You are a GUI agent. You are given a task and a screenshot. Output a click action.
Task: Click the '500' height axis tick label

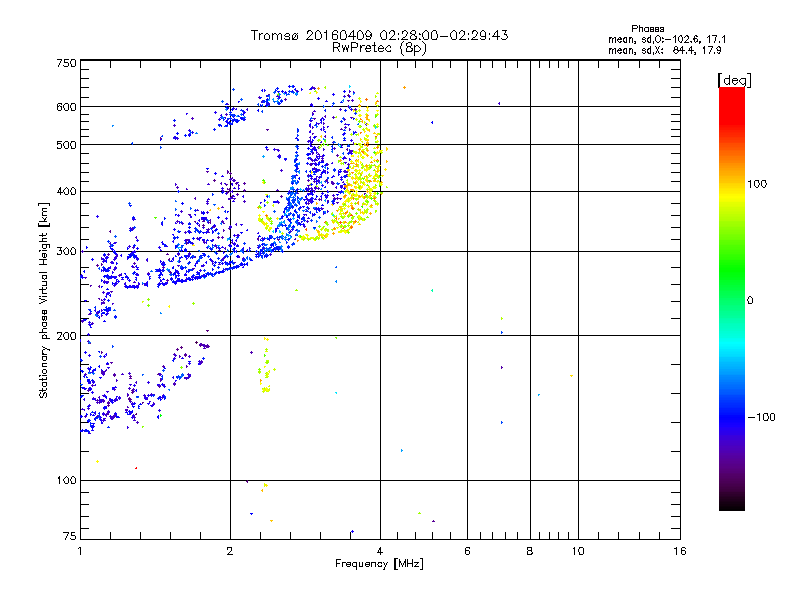click(66, 145)
